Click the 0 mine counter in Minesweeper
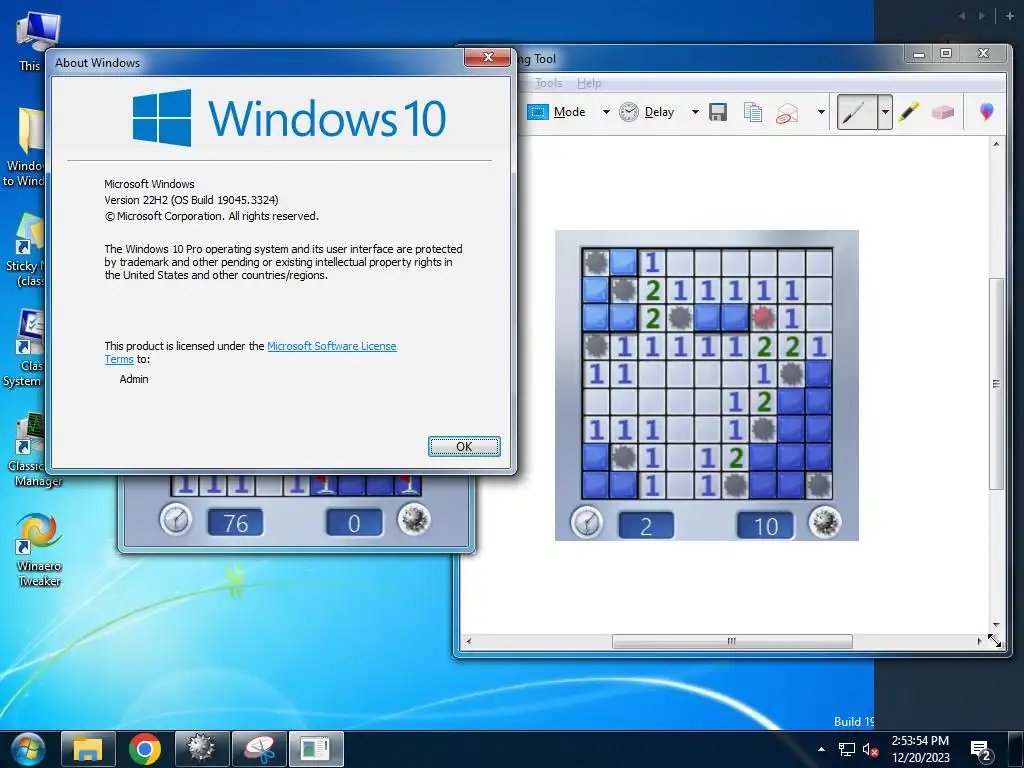This screenshot has height=768, width=1024. click(354, 523)
